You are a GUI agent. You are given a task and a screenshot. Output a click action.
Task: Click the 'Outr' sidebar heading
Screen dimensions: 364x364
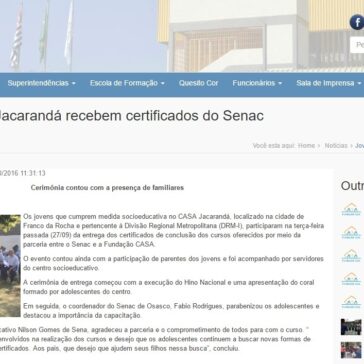(352, 186)
